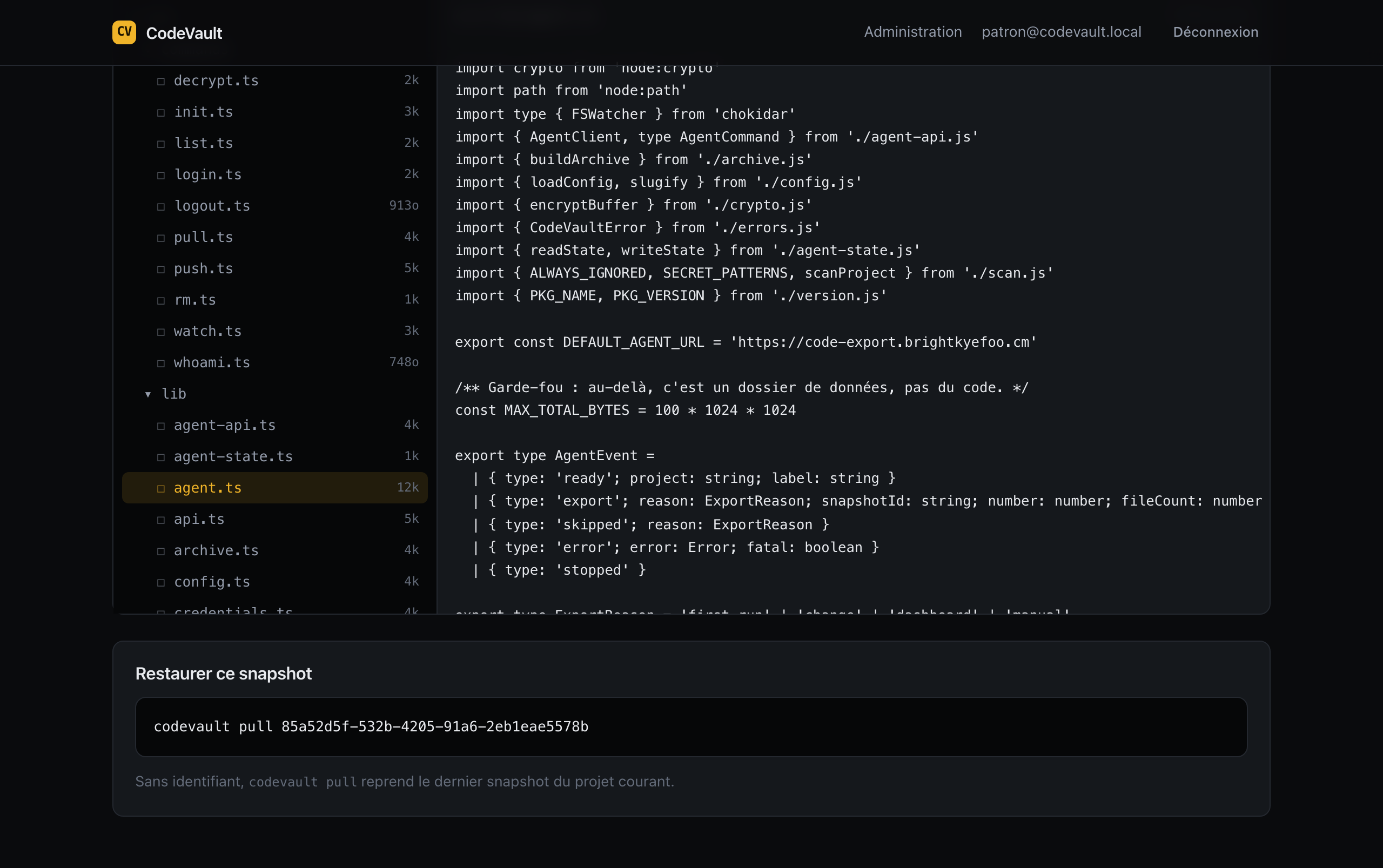Image resolution: width=1383 pixels, height=868 pixels.
Task: Click file icon beside init.ts
Action: (161, 112)
